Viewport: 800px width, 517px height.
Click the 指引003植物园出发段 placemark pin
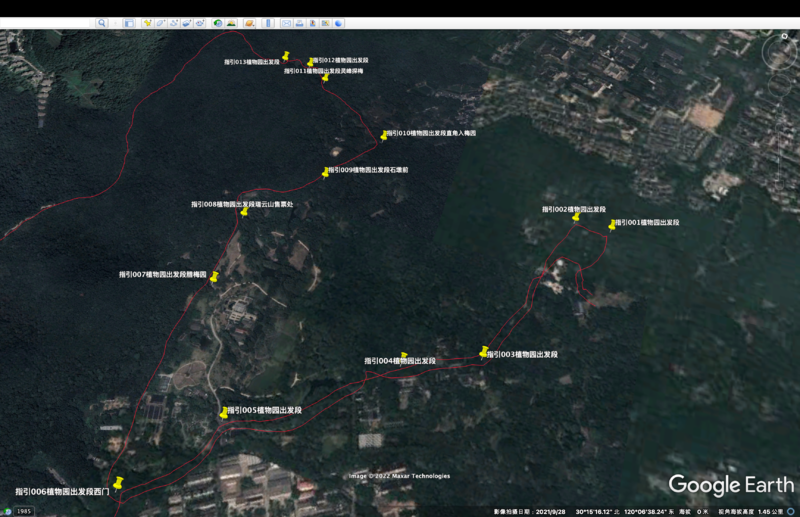[x=484, y=352]
